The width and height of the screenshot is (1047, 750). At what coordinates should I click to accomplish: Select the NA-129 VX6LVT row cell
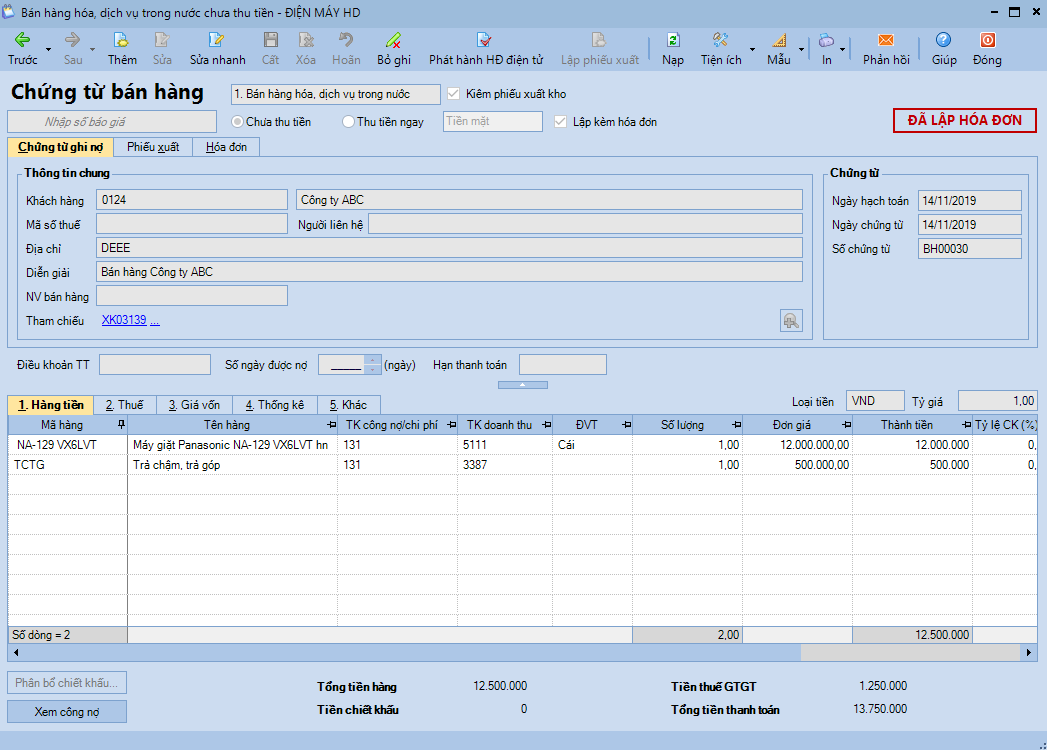[67, 445]
